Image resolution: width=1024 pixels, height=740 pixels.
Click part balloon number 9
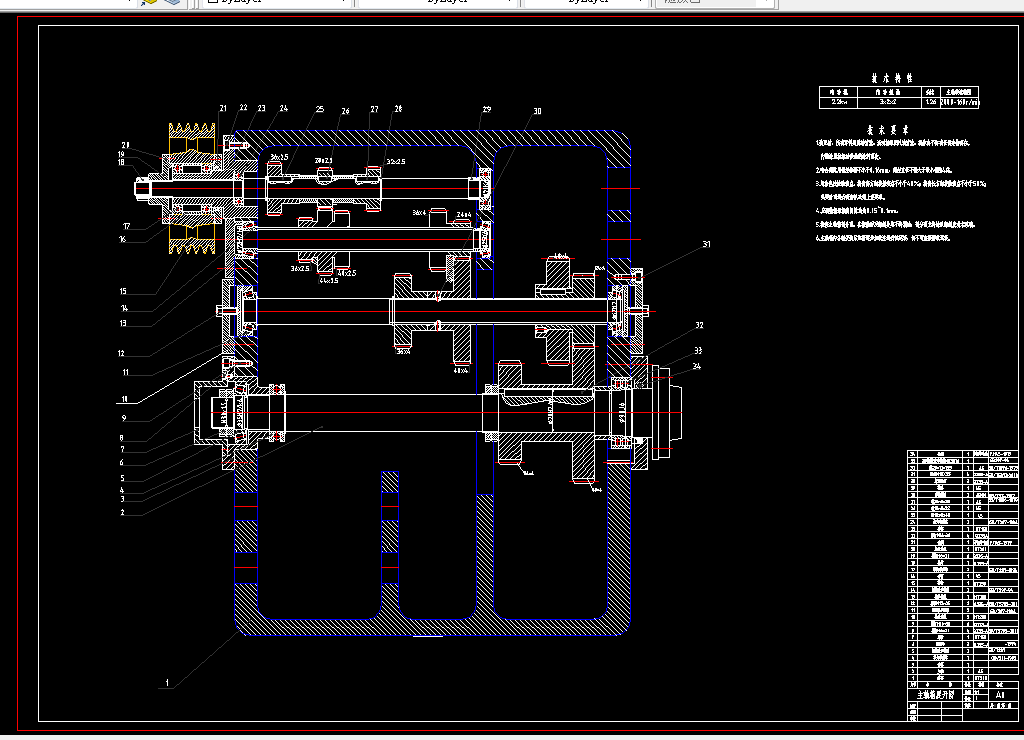pos(123,419)
